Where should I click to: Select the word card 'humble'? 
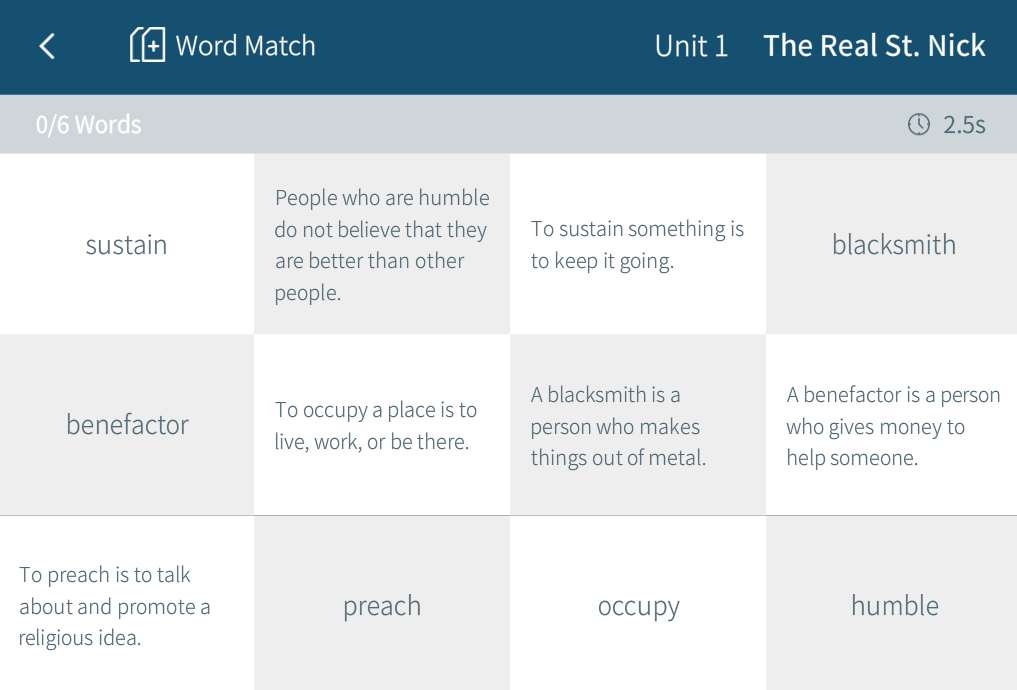pos(892,604)
